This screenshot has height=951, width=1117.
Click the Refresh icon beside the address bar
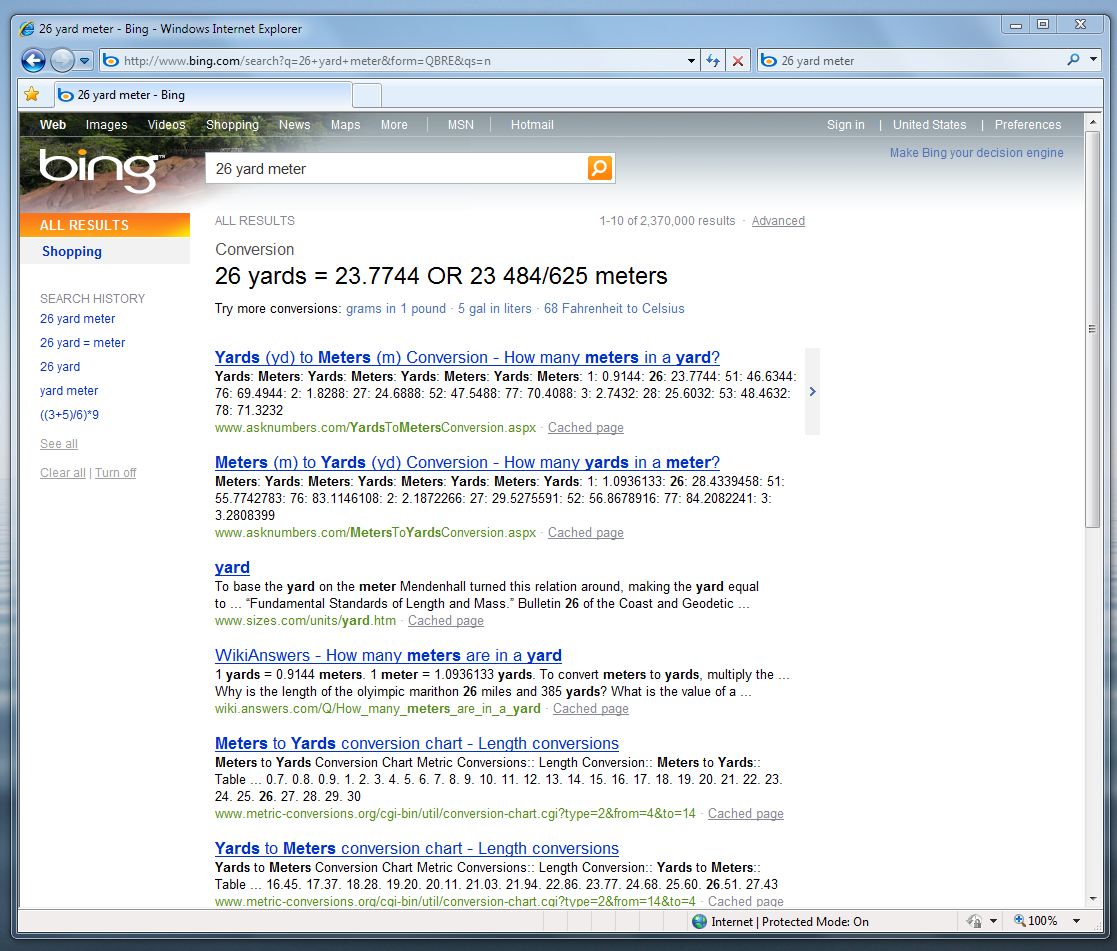[712, 61]
